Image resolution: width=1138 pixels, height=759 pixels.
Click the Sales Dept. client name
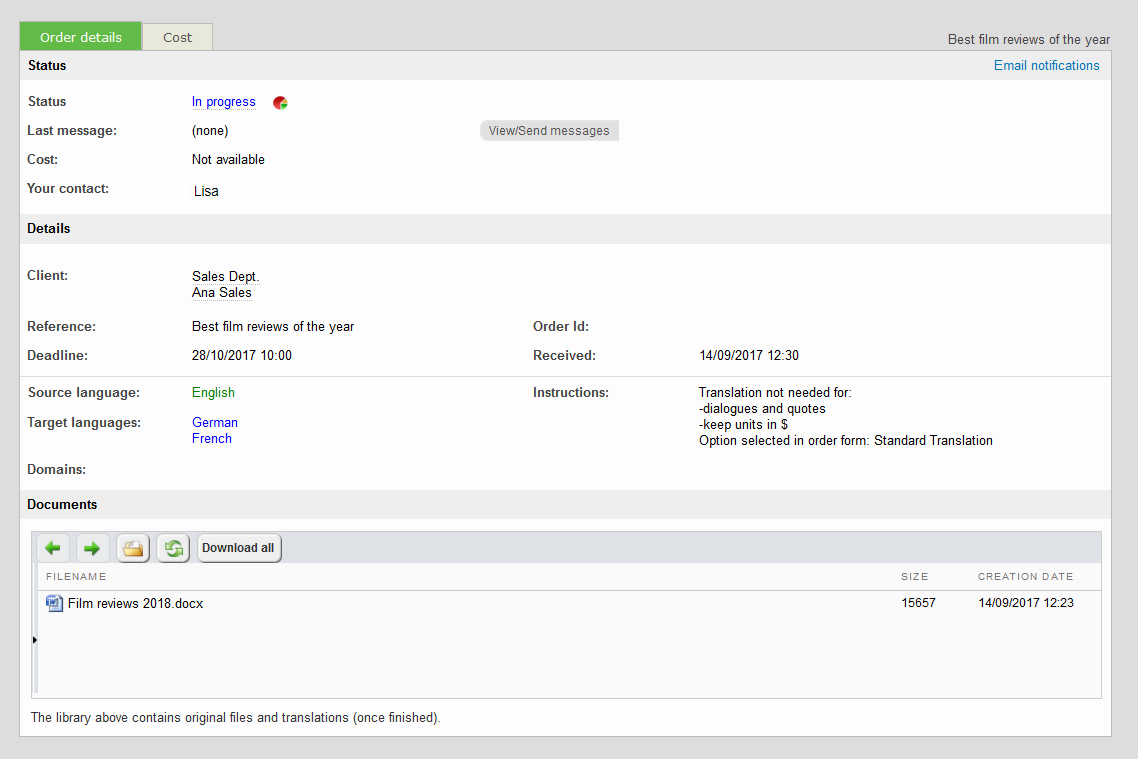pyautogui.click(x=225, y=277)
